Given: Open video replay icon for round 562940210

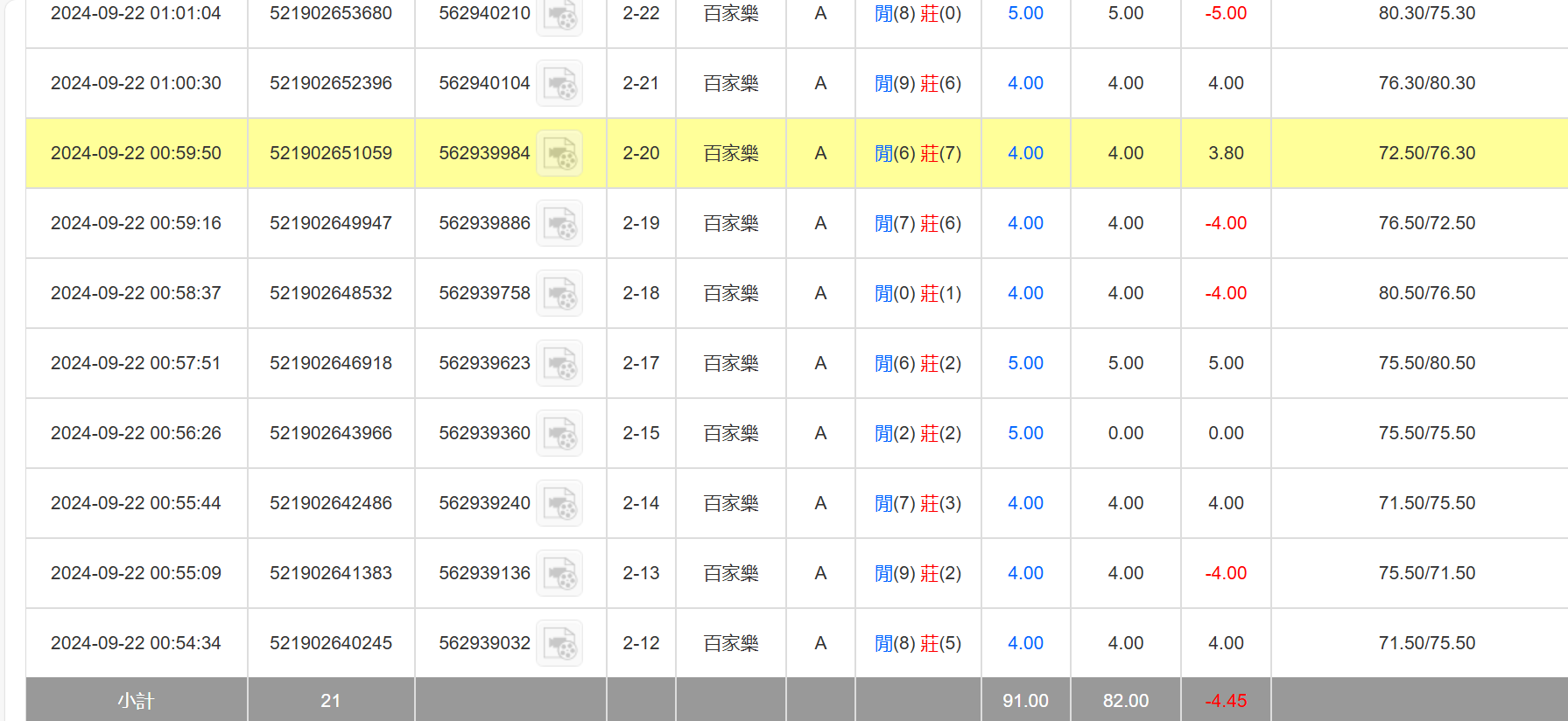Looking at the screenshot, I should [559, 15].
